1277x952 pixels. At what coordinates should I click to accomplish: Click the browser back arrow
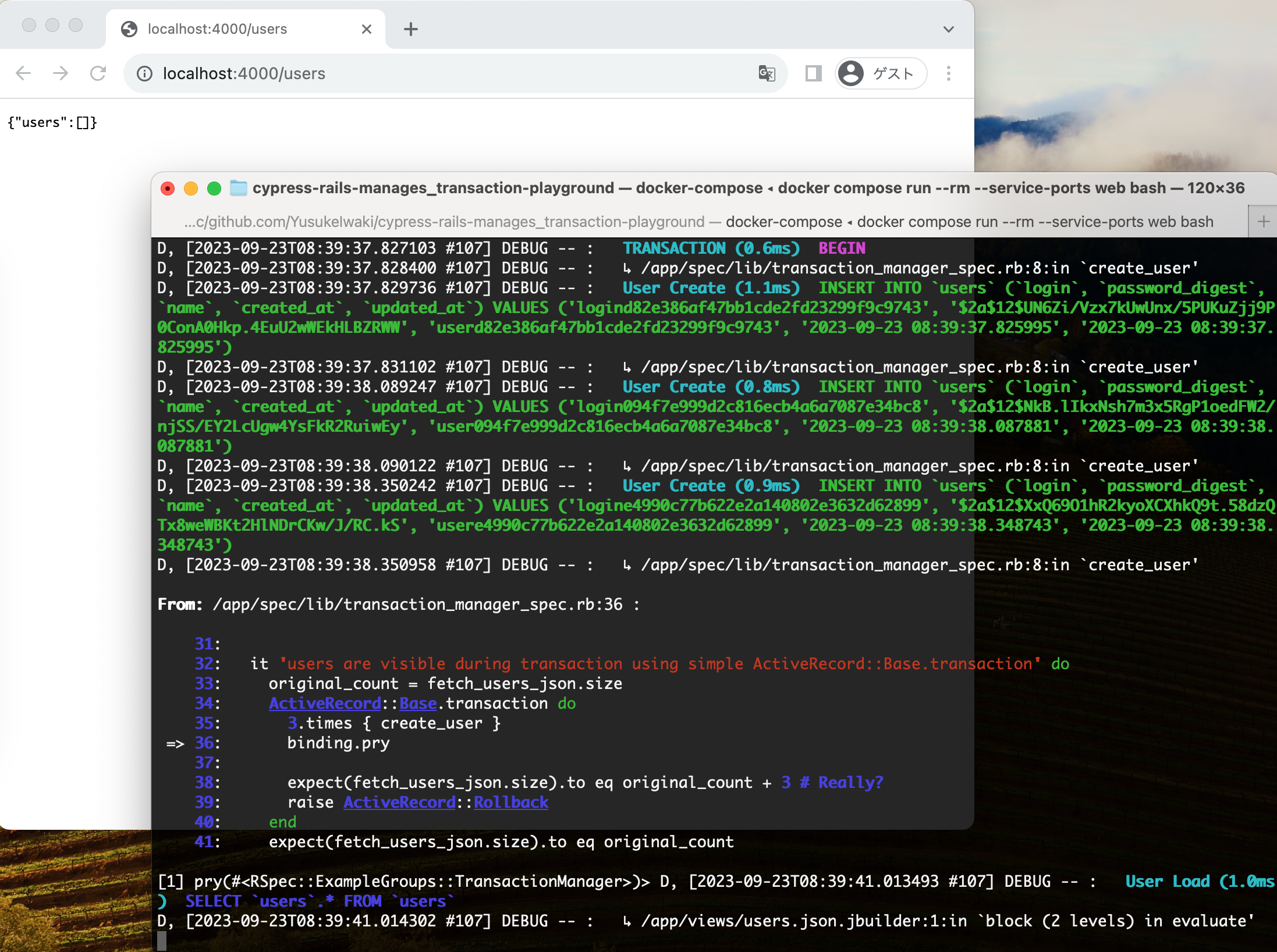point(23,73)
